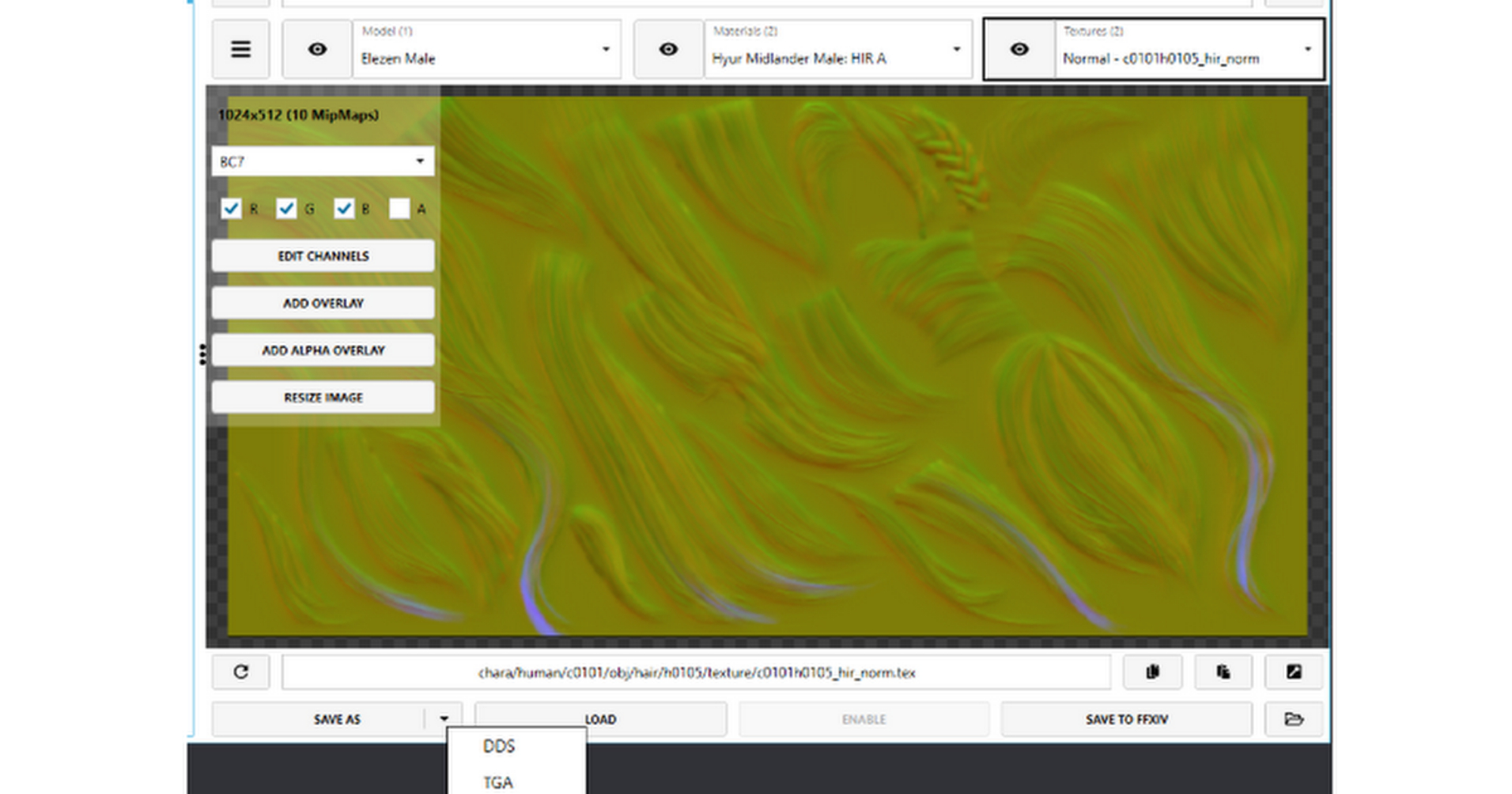The width and height of the screenshot is (1512, 794).
Task: Enable the A channel checkbox
Action: (x=399, y=209)
